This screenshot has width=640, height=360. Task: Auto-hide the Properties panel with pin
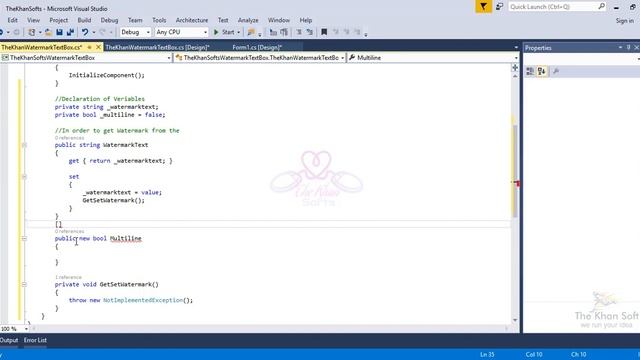(x=629, y=48)
